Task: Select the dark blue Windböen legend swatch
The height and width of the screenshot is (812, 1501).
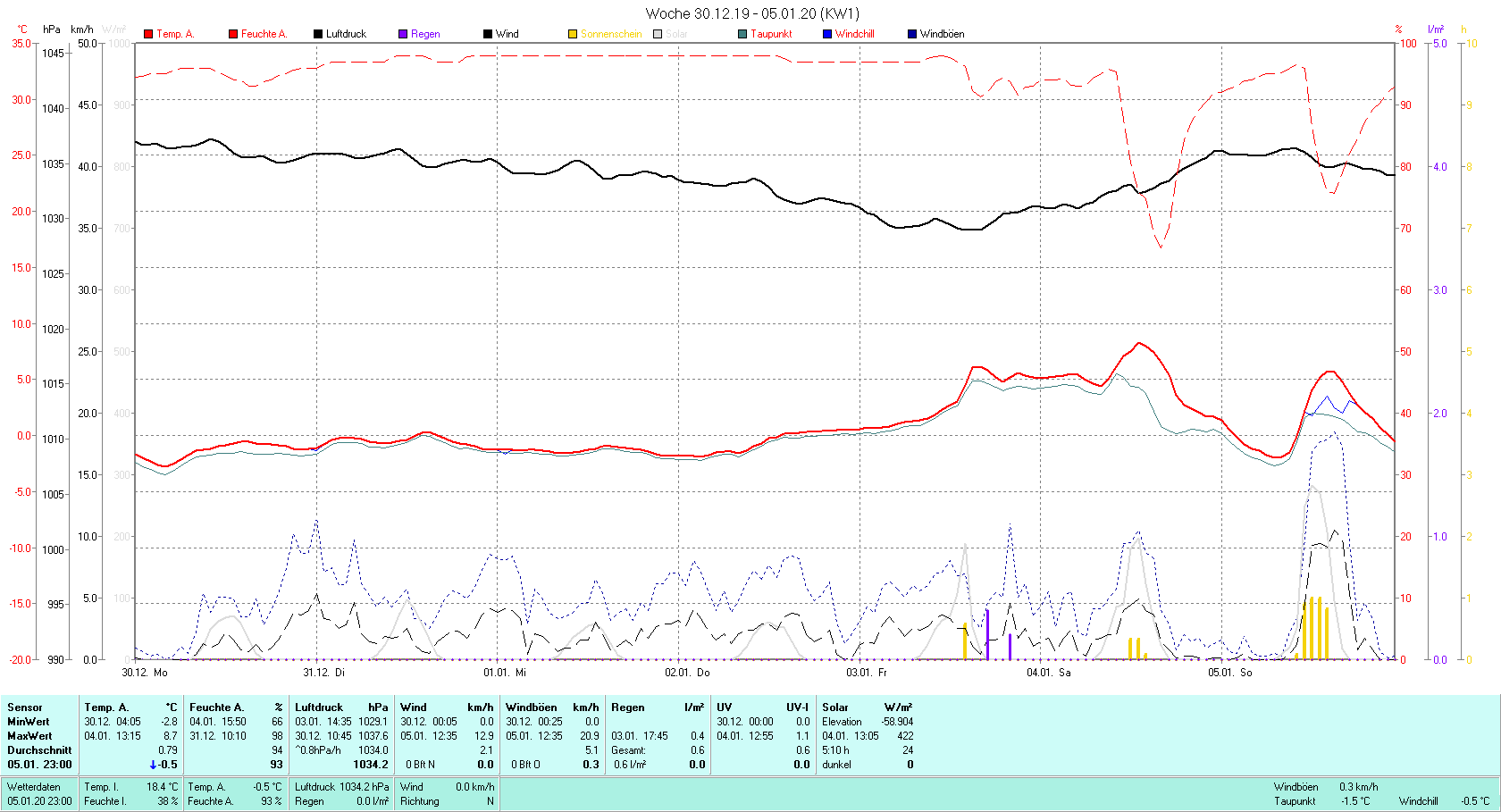Action: tap(912, 34)
